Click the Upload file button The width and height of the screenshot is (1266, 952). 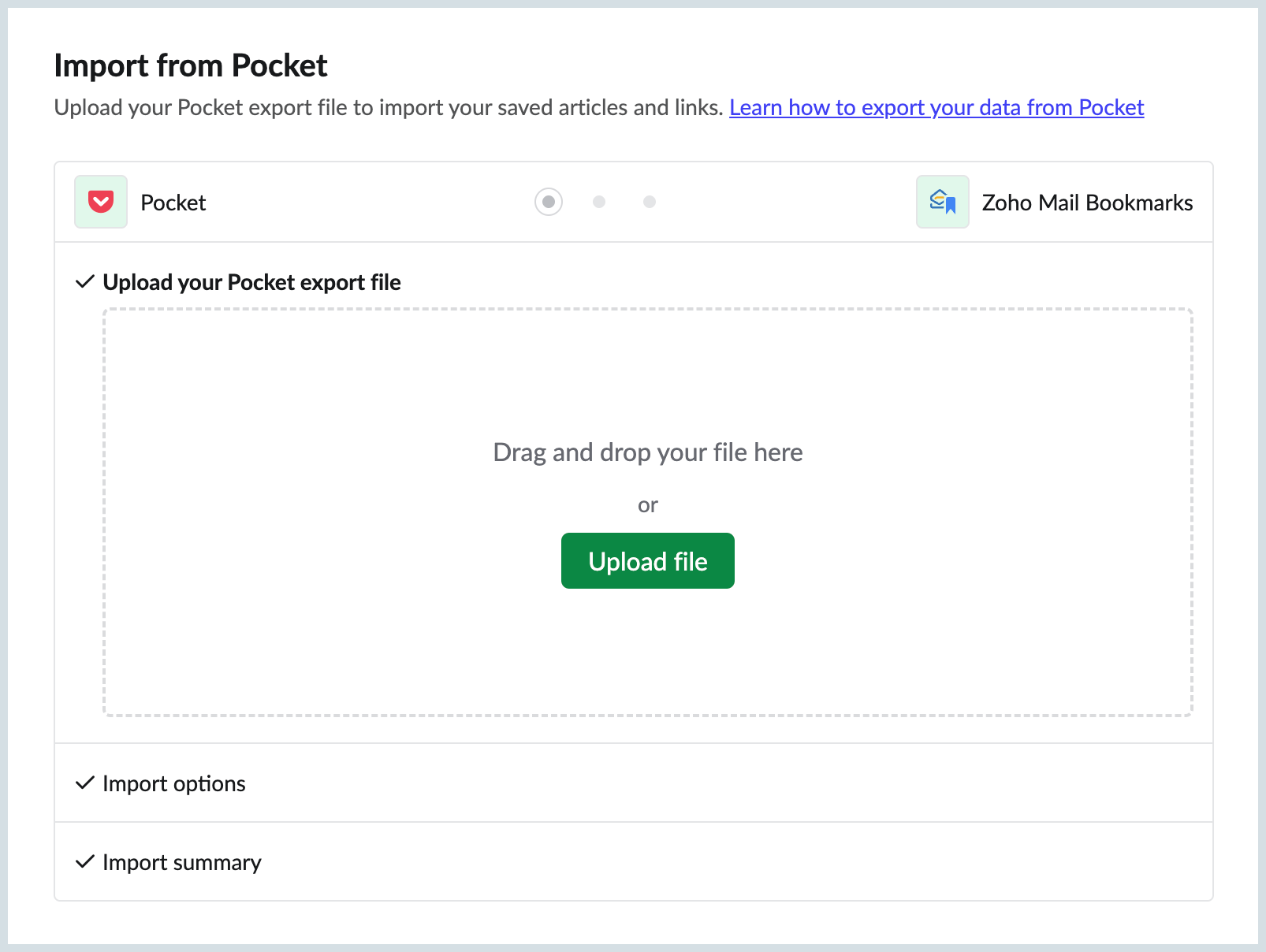coord(647,560)
